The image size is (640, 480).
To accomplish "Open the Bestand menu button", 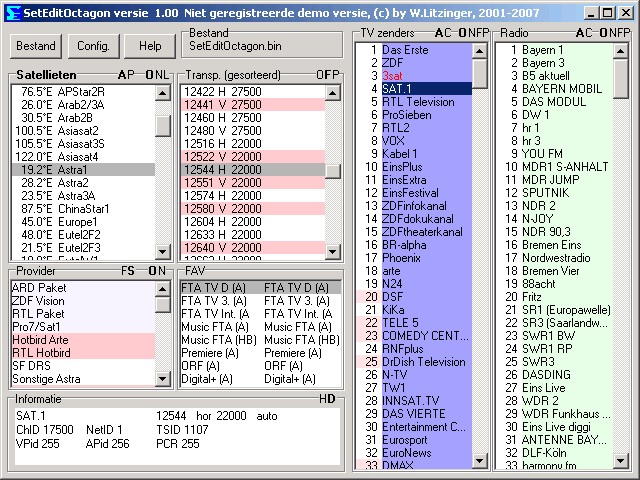I will [x=36, y=46].
